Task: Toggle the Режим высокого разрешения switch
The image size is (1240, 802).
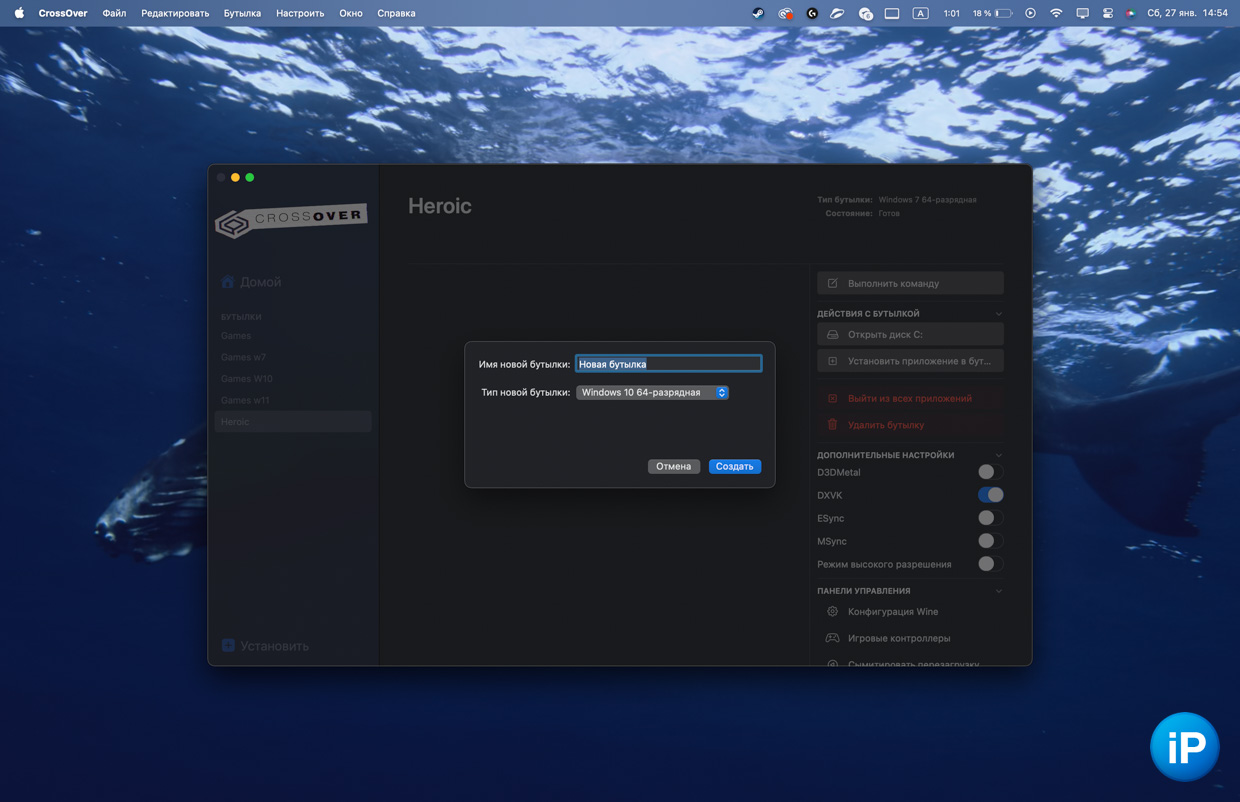Action: coord(989,564)
